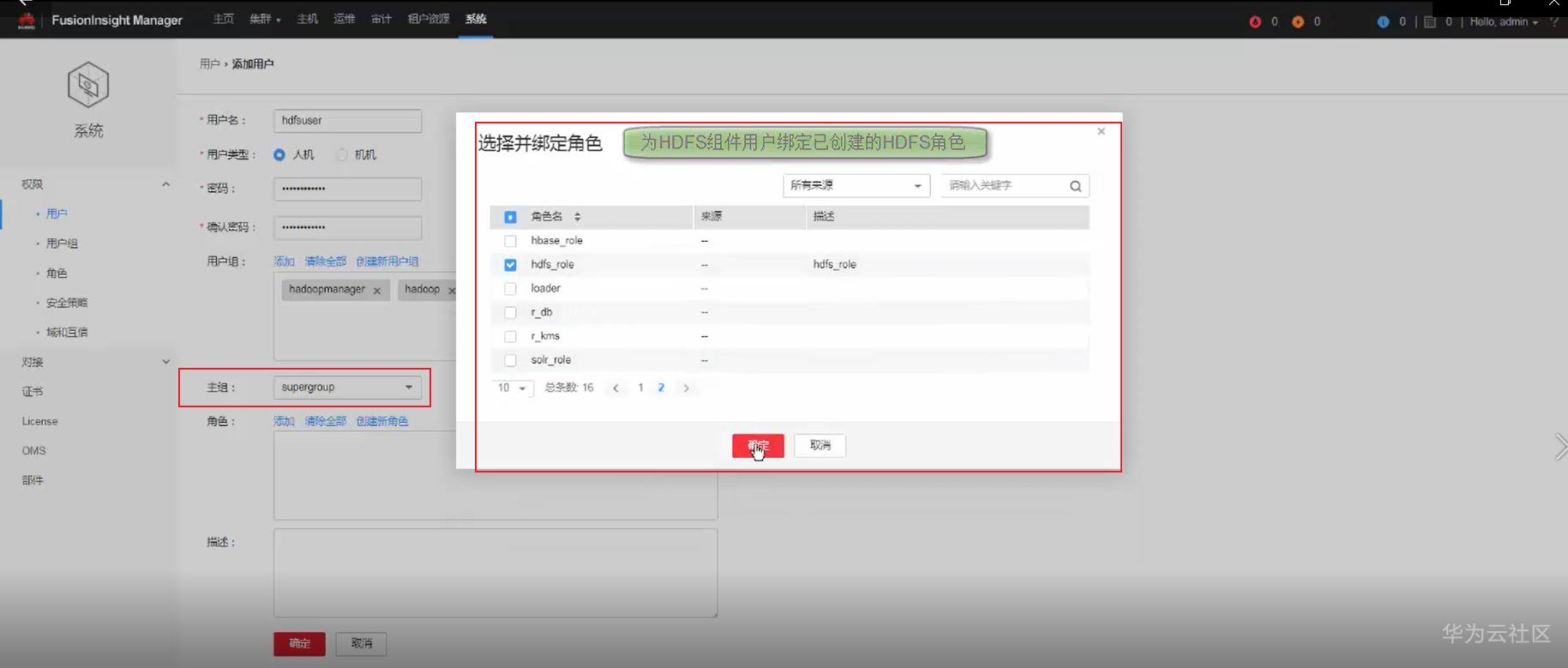The image size is (1568, 668).
Task: Toggle the select-all roles checkbox
Action: (510, 217)
